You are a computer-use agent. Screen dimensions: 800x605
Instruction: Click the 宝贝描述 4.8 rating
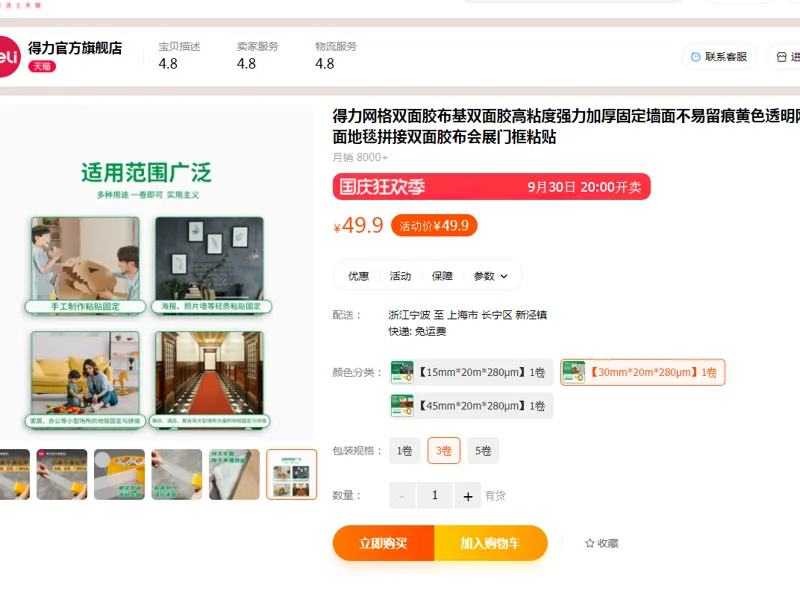click(x=179, y=56)
